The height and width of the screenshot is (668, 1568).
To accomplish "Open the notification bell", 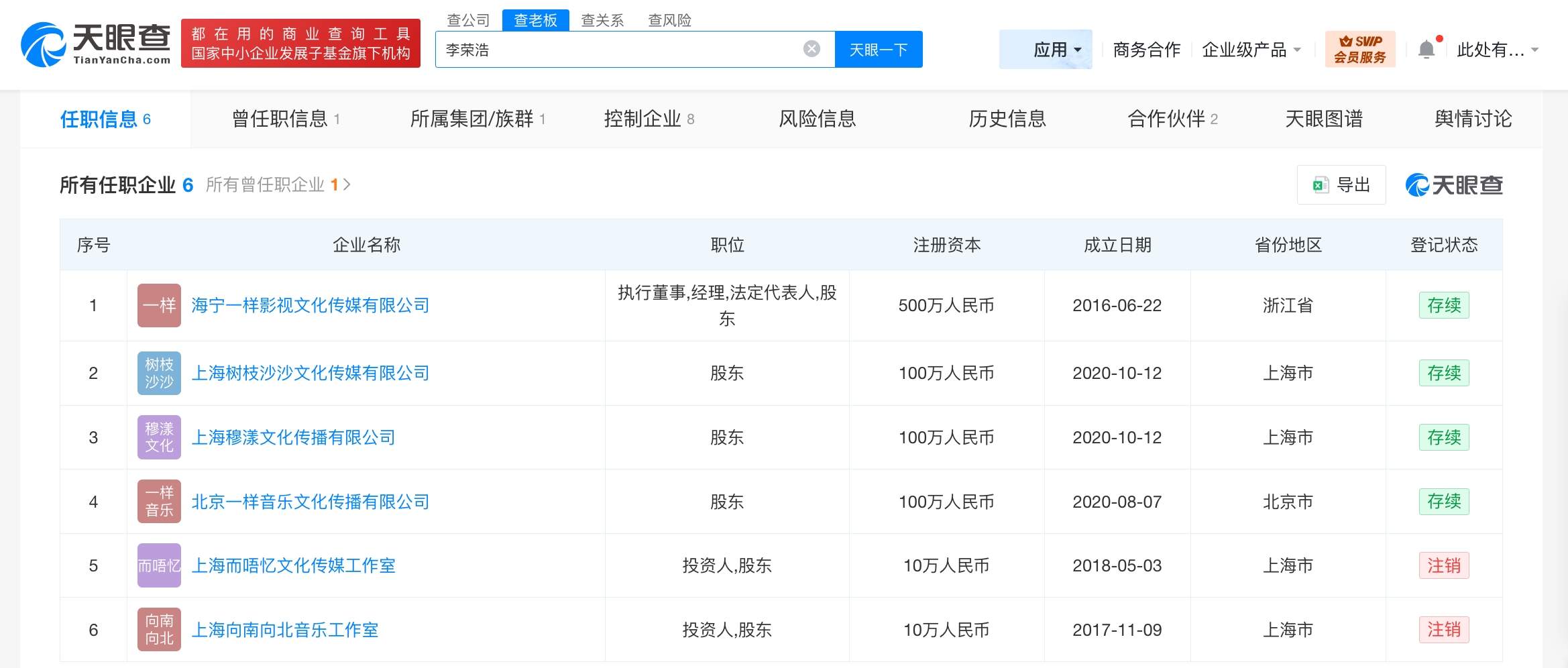I will 1426,50.
